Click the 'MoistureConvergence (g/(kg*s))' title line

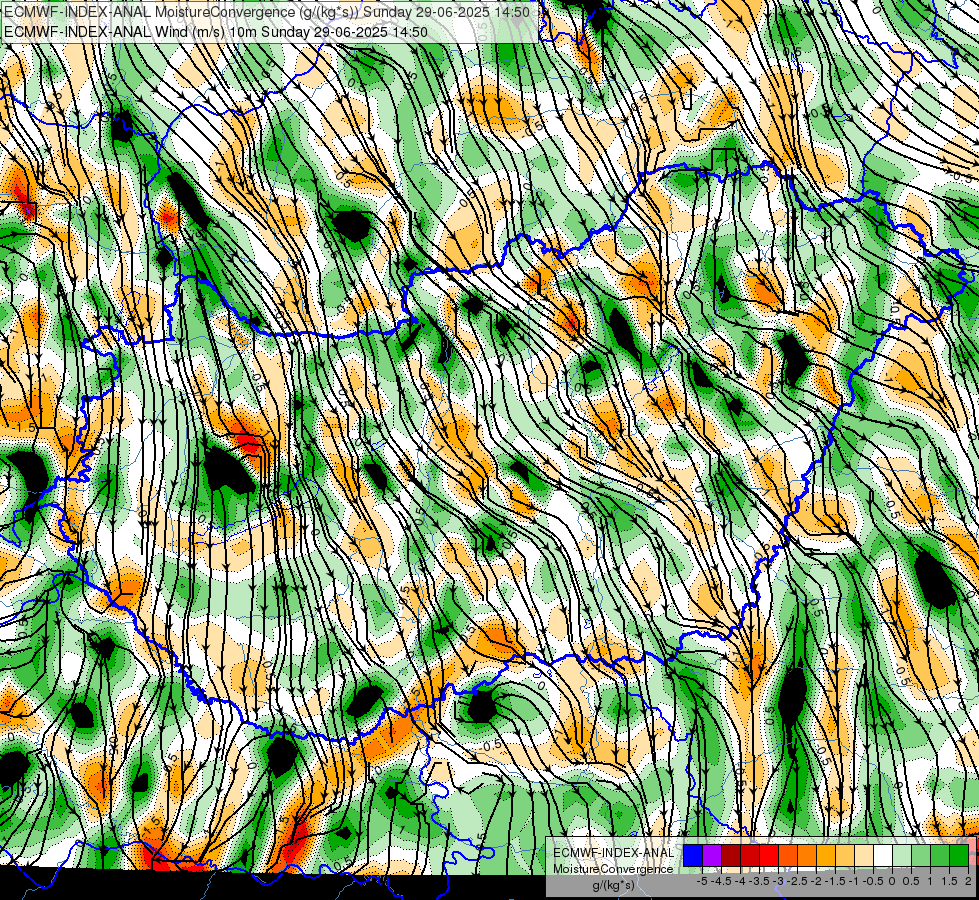click(267, 12)
